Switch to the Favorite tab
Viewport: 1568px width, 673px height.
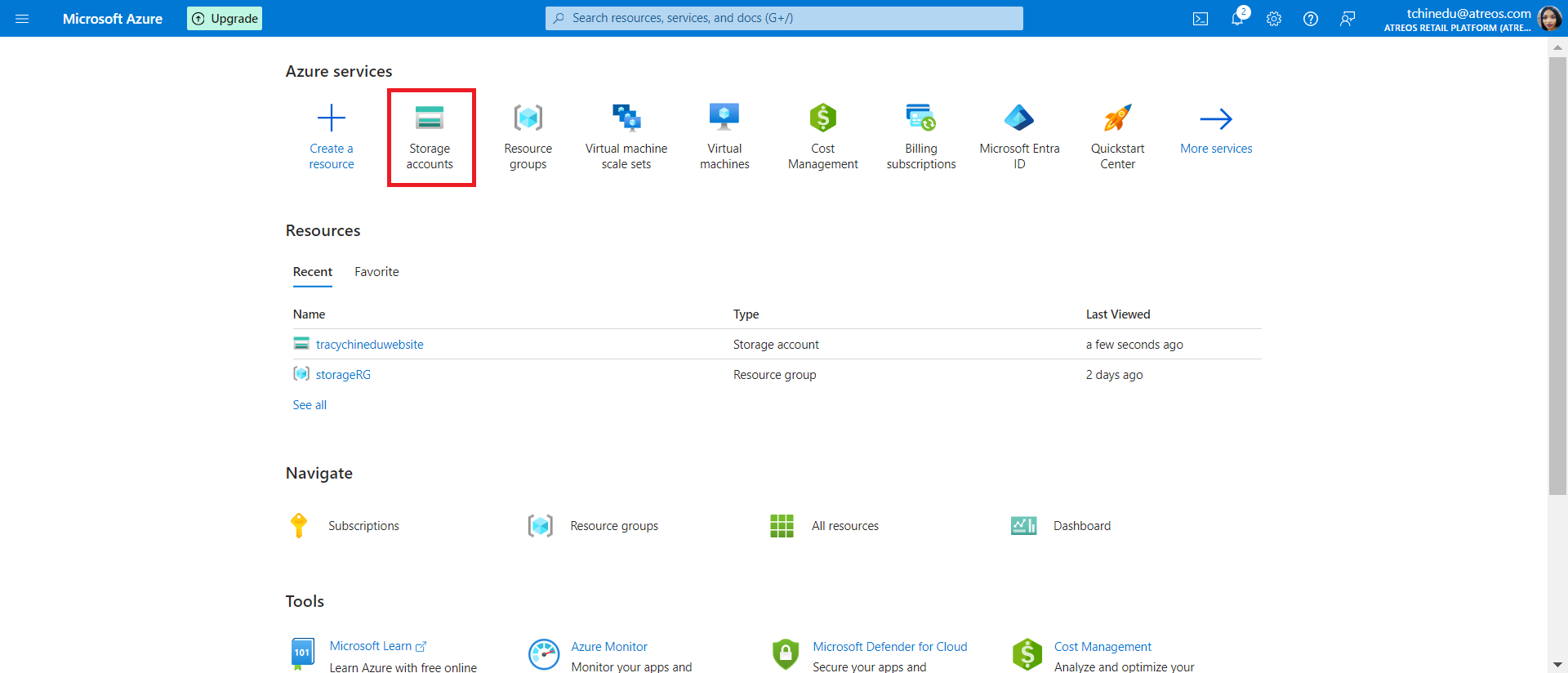click(x=376, y=272)
